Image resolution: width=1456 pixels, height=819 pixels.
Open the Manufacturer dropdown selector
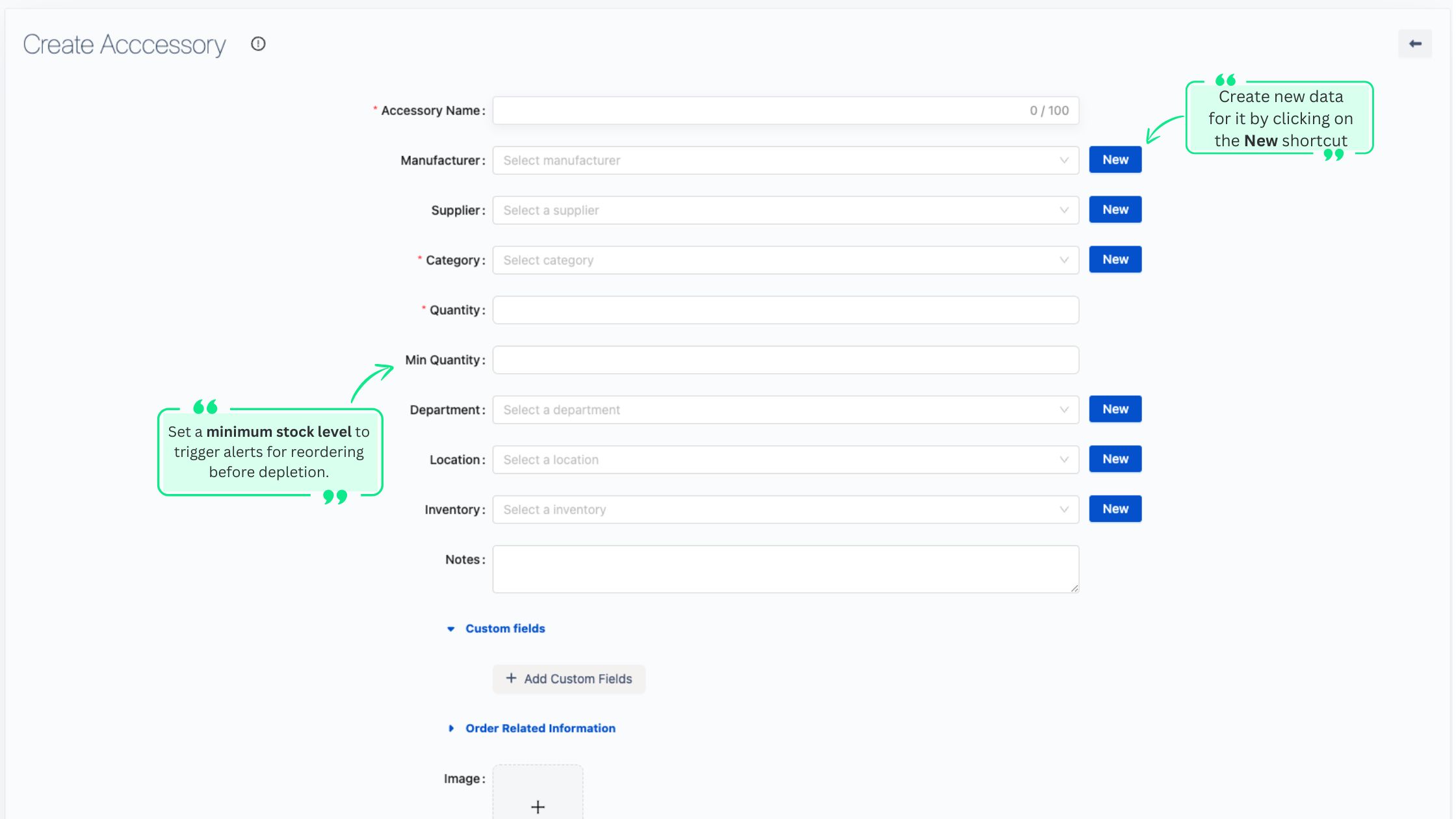(x=785, y=159)
